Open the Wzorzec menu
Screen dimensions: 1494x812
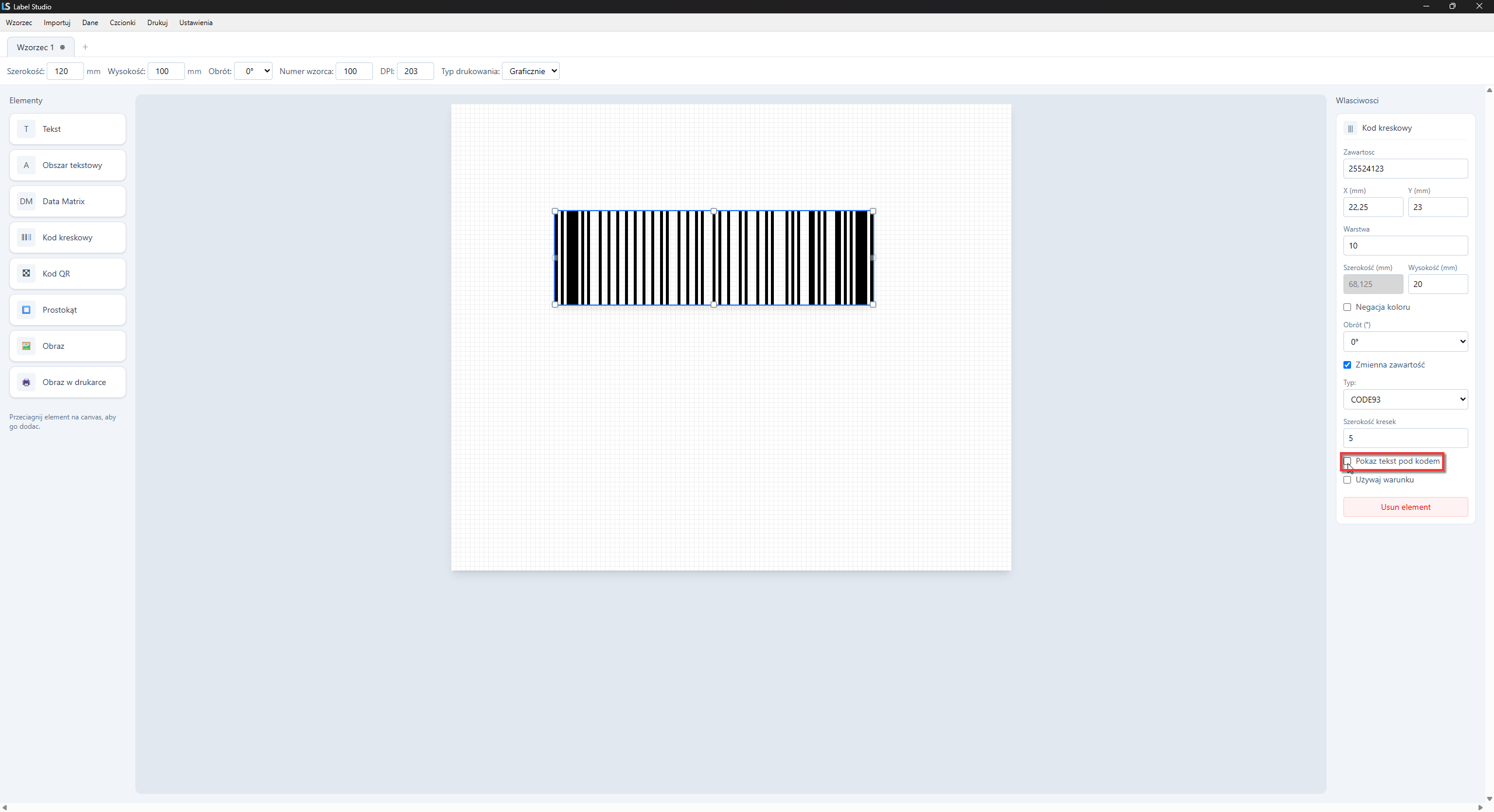coord(19,23)
